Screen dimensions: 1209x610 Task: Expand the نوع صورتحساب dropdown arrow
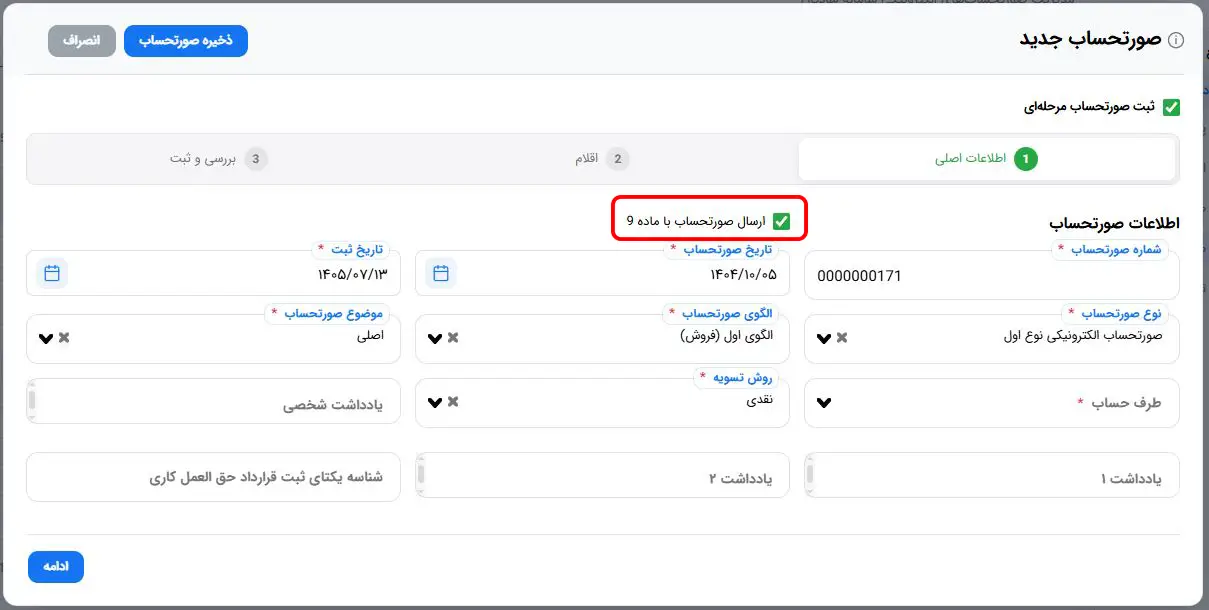[824, 338]
